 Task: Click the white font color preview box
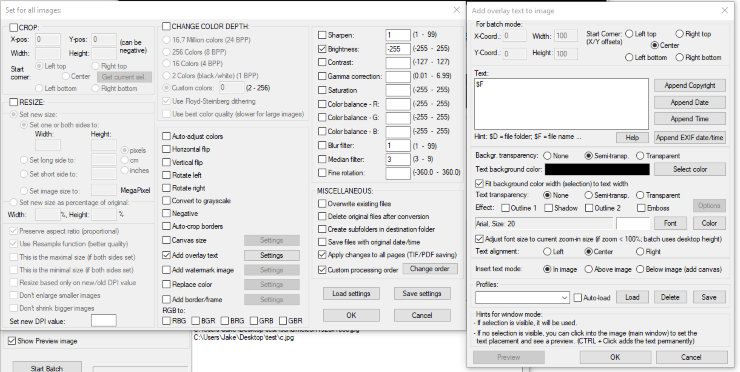[x=633, y=223]
